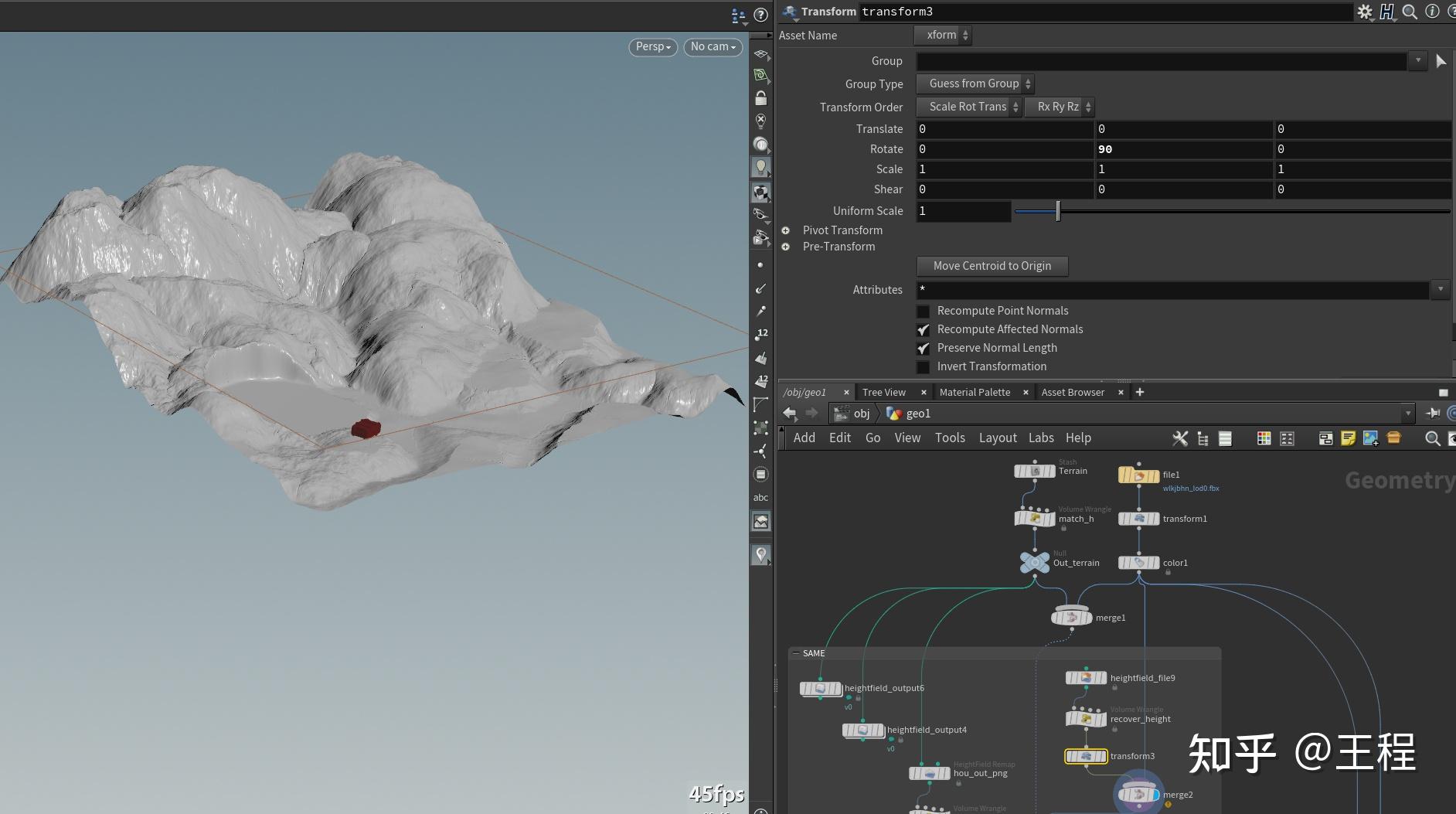
Task: Click Move Centroid to Origin button
Action: pyautogui.click(x=992, y=266)
